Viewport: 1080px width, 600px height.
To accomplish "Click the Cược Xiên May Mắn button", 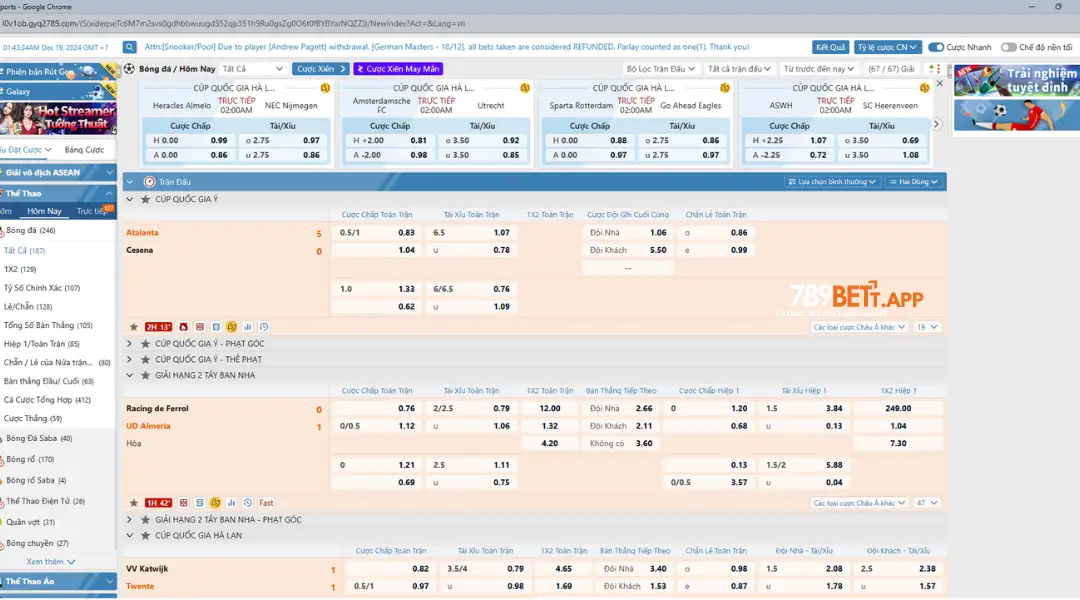I will click(398, 69).
